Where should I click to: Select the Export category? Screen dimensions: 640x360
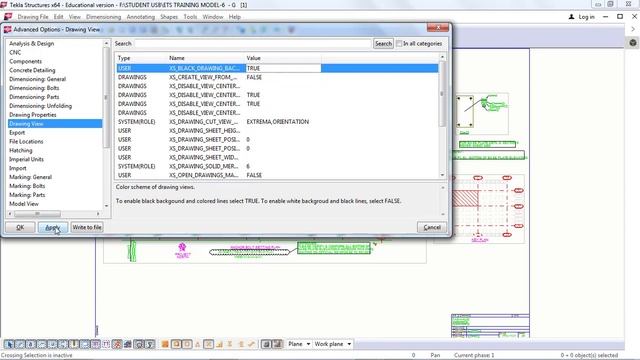[x=17, y=133]
